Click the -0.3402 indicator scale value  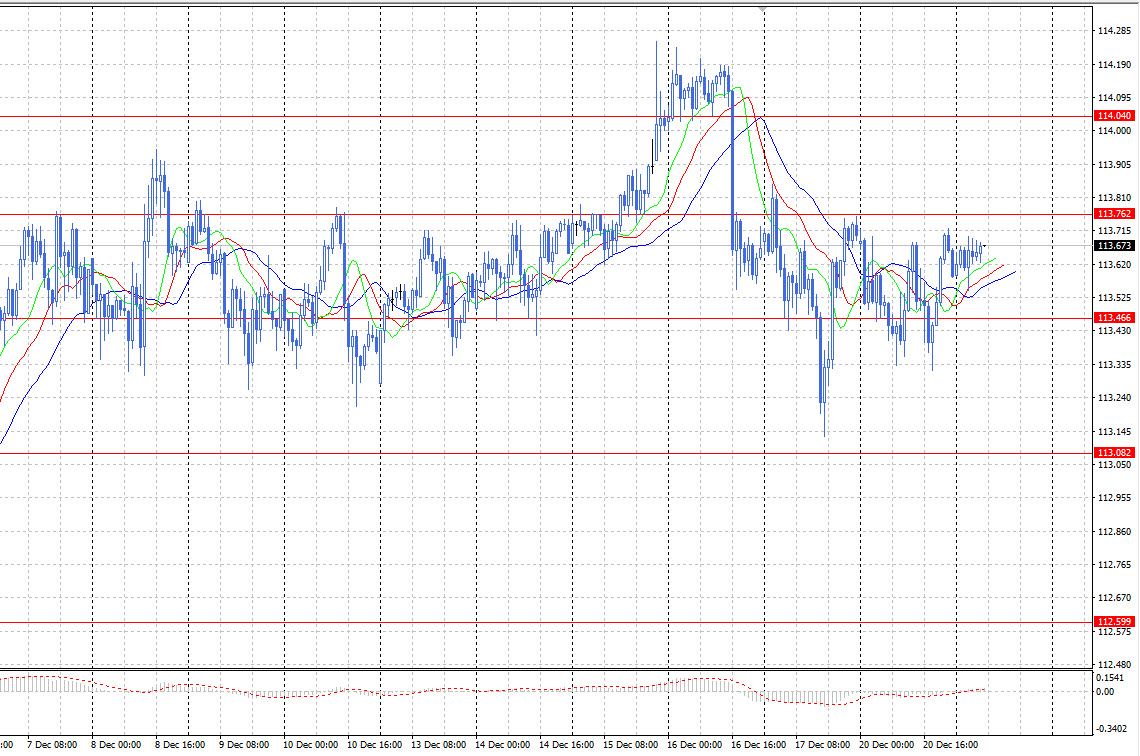coord(1112,728)
